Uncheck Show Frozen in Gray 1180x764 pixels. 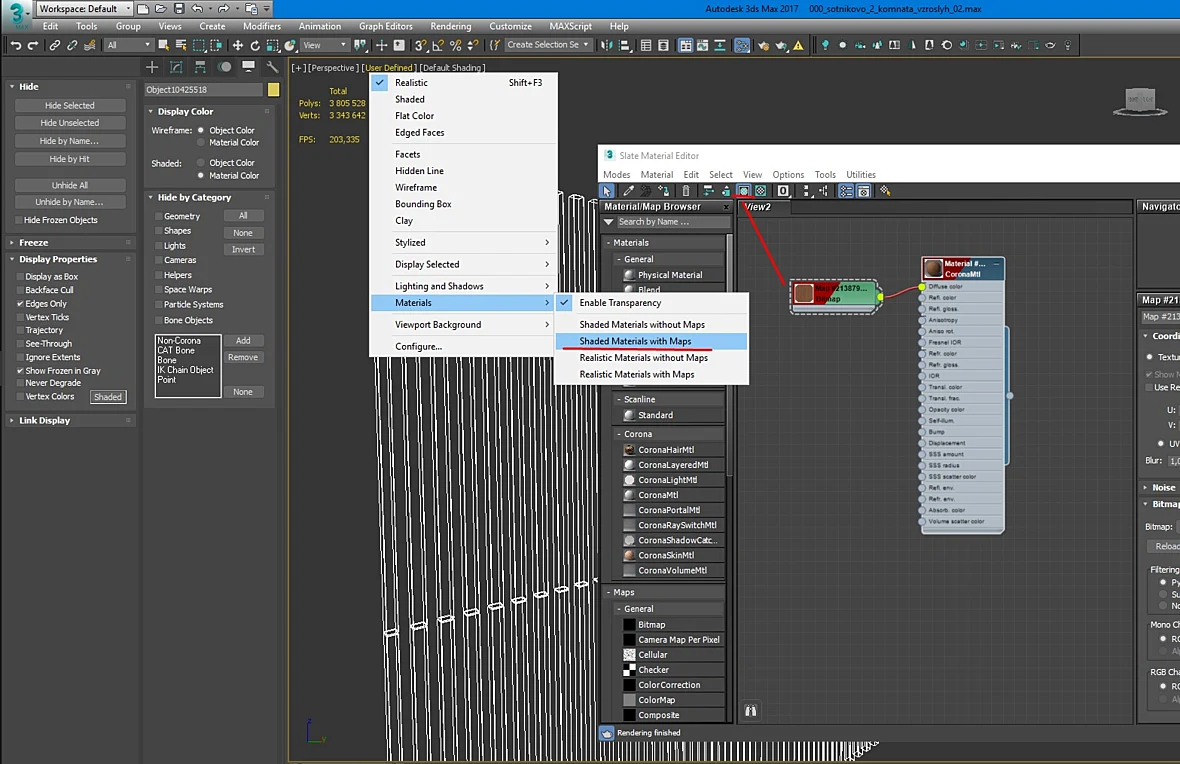(20, 370)
